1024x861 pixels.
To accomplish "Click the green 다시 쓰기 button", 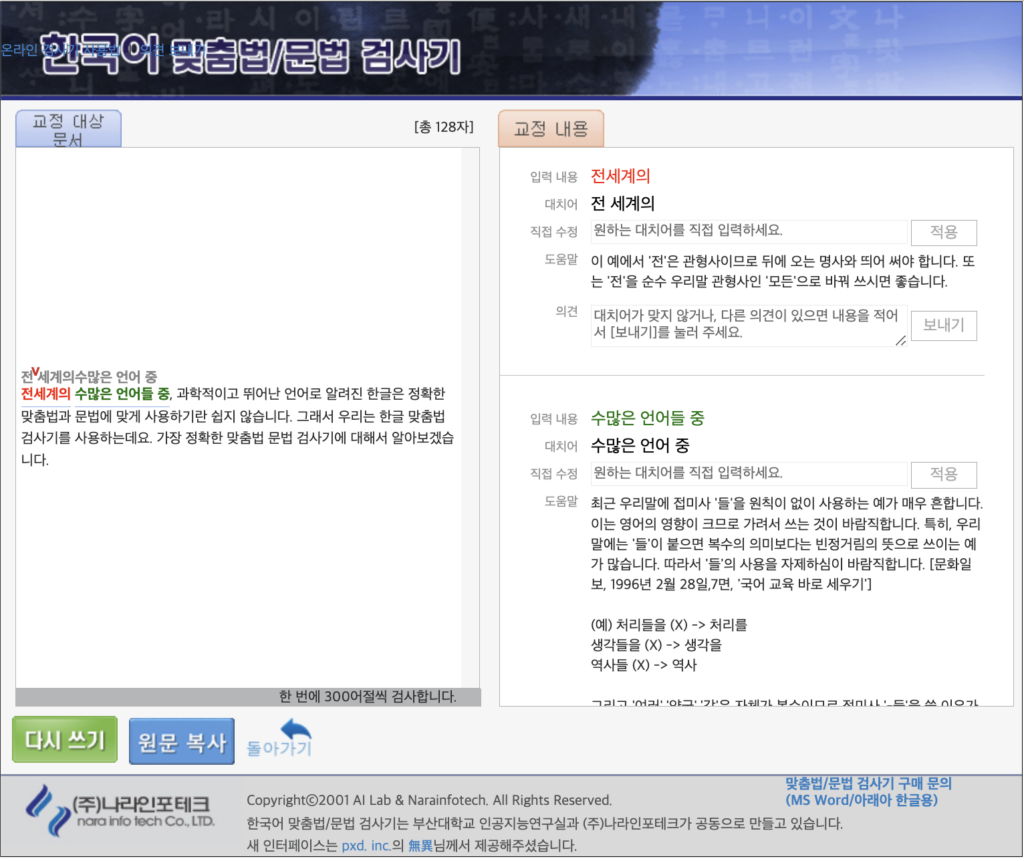I will [x=64, y=739].
